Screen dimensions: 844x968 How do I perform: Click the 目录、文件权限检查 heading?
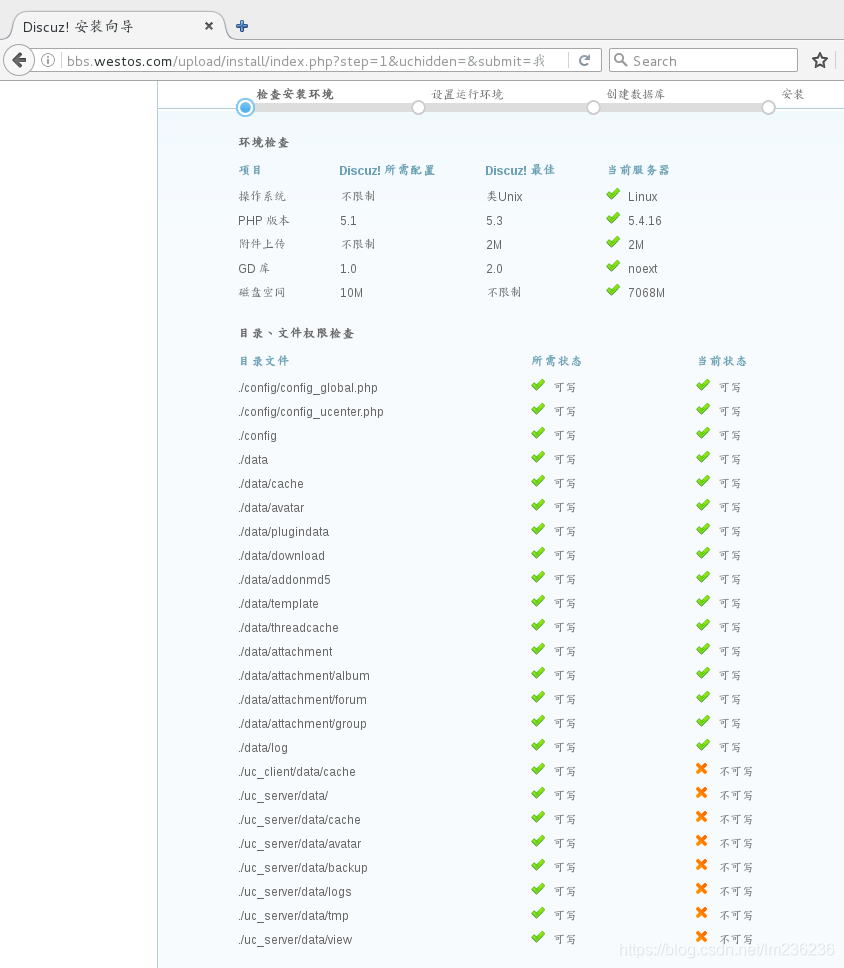[296, 333]
